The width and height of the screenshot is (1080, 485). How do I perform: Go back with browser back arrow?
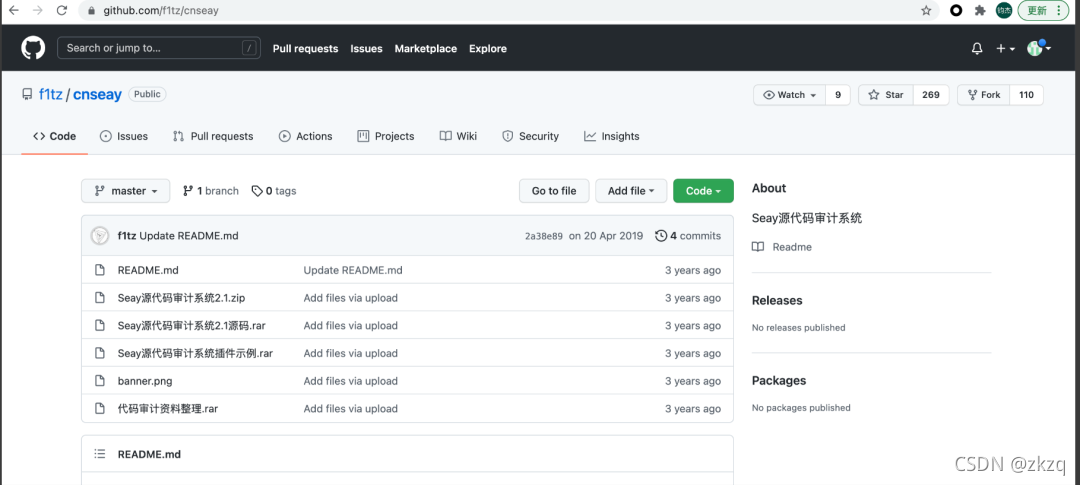coord(13,10)
